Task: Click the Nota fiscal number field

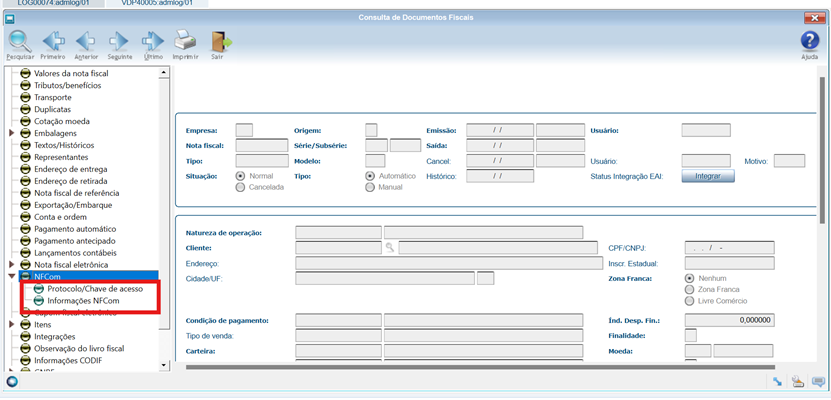Action: click(262, 145)
